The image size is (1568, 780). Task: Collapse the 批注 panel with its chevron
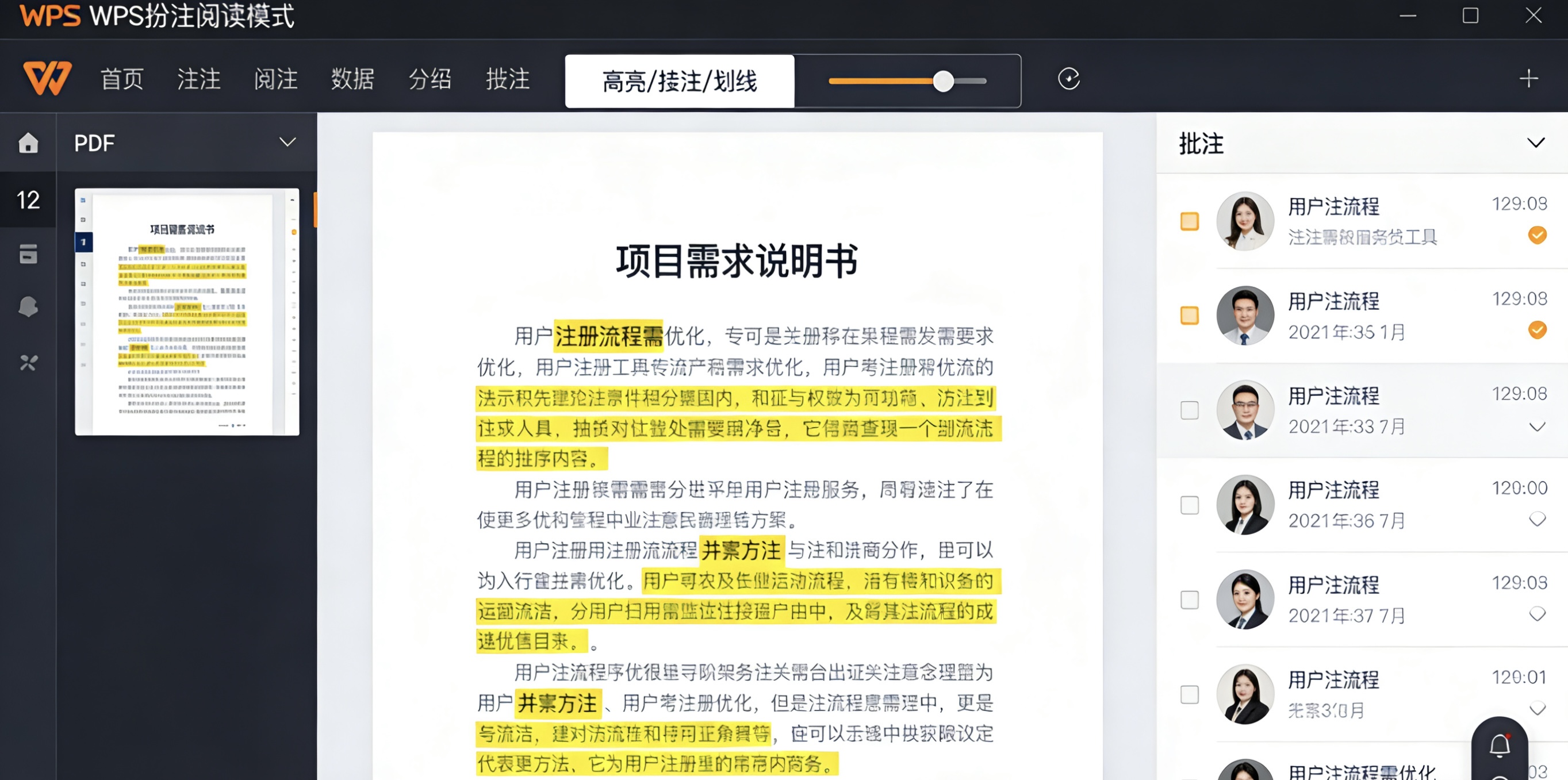click(1536, 143)
